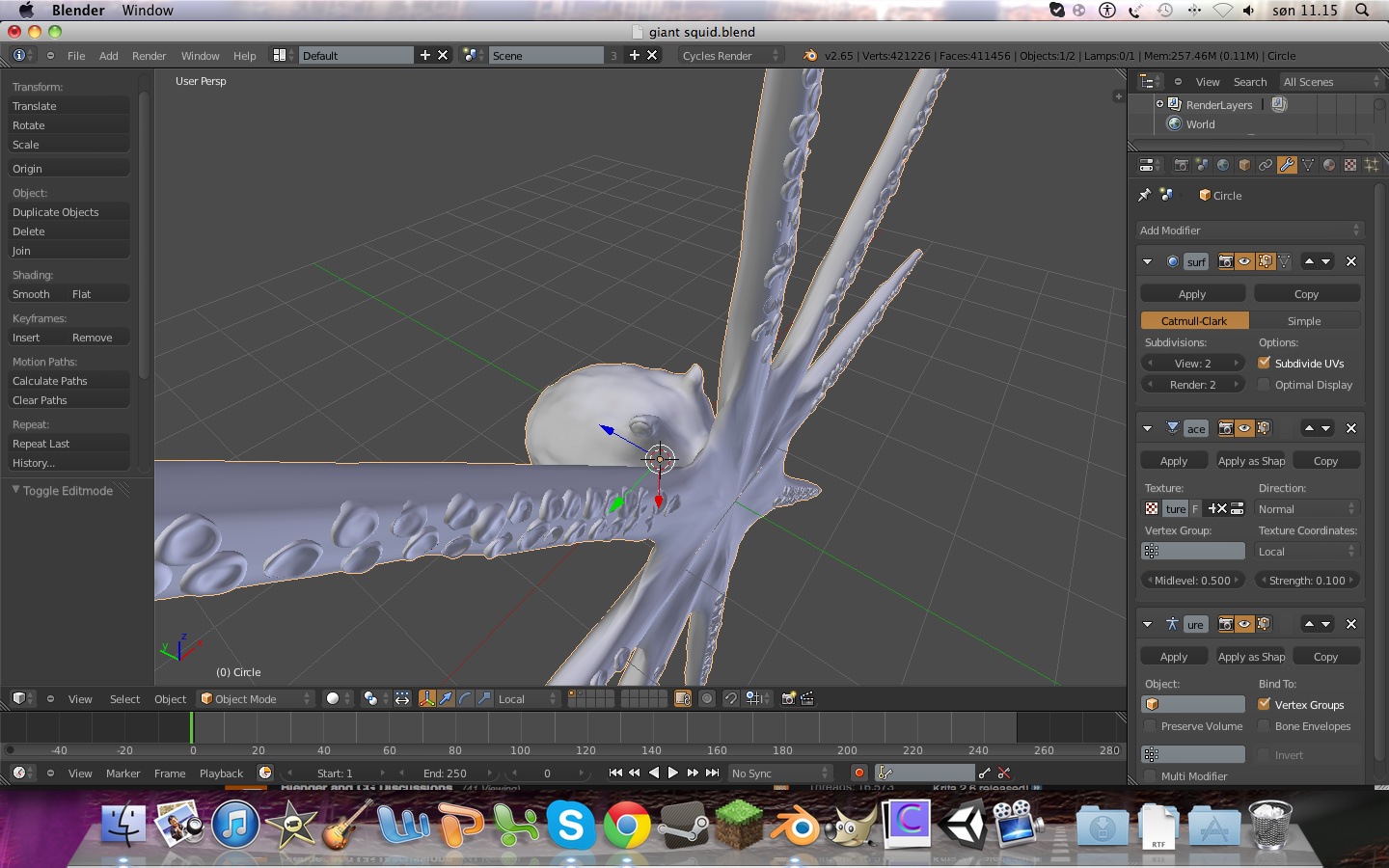
Task: Play the animation forward
Action: click(673, 773)
